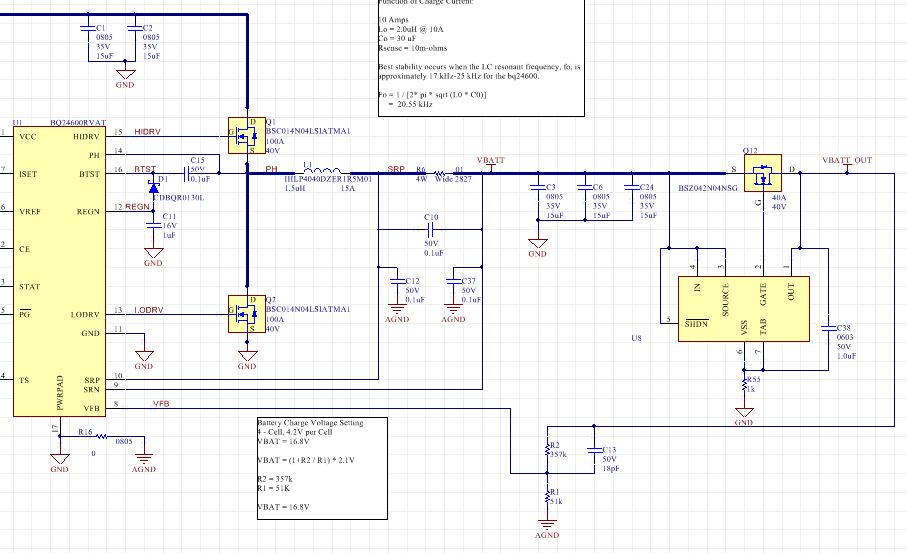Click the SRN pin label on U1
Viewport: 907px width, 553px height.
91,390
